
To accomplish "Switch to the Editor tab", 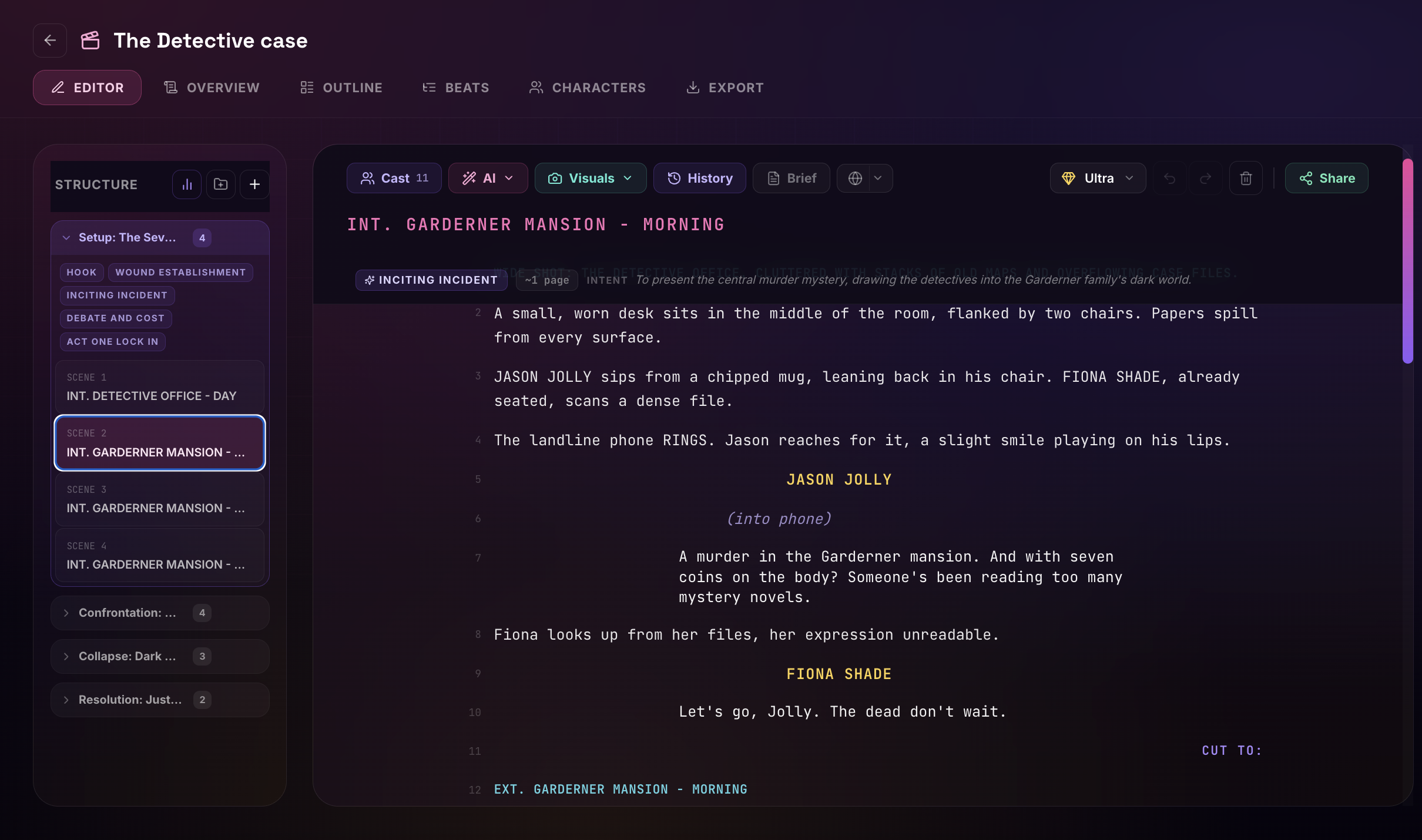I will [x=87, y=88].
